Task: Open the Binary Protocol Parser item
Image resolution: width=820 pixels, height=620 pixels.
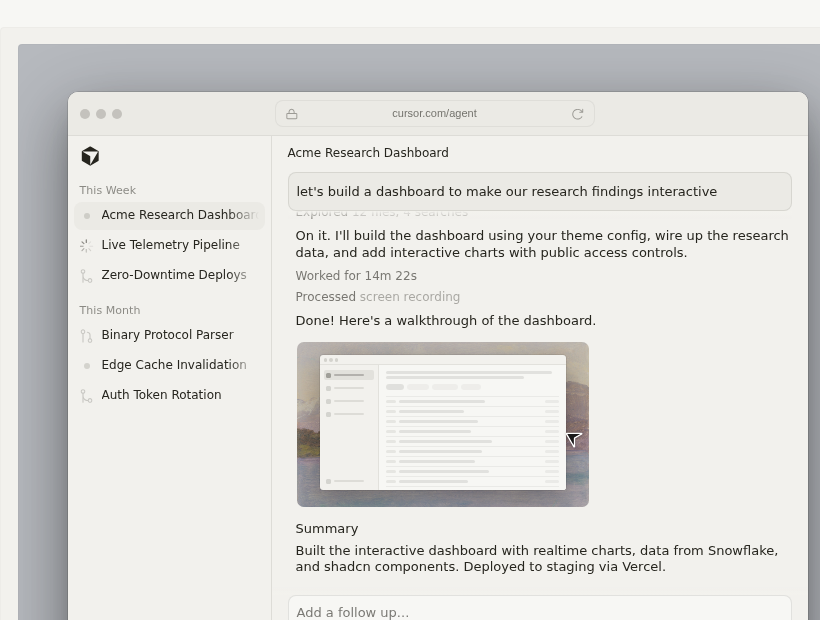Action: 169,335
